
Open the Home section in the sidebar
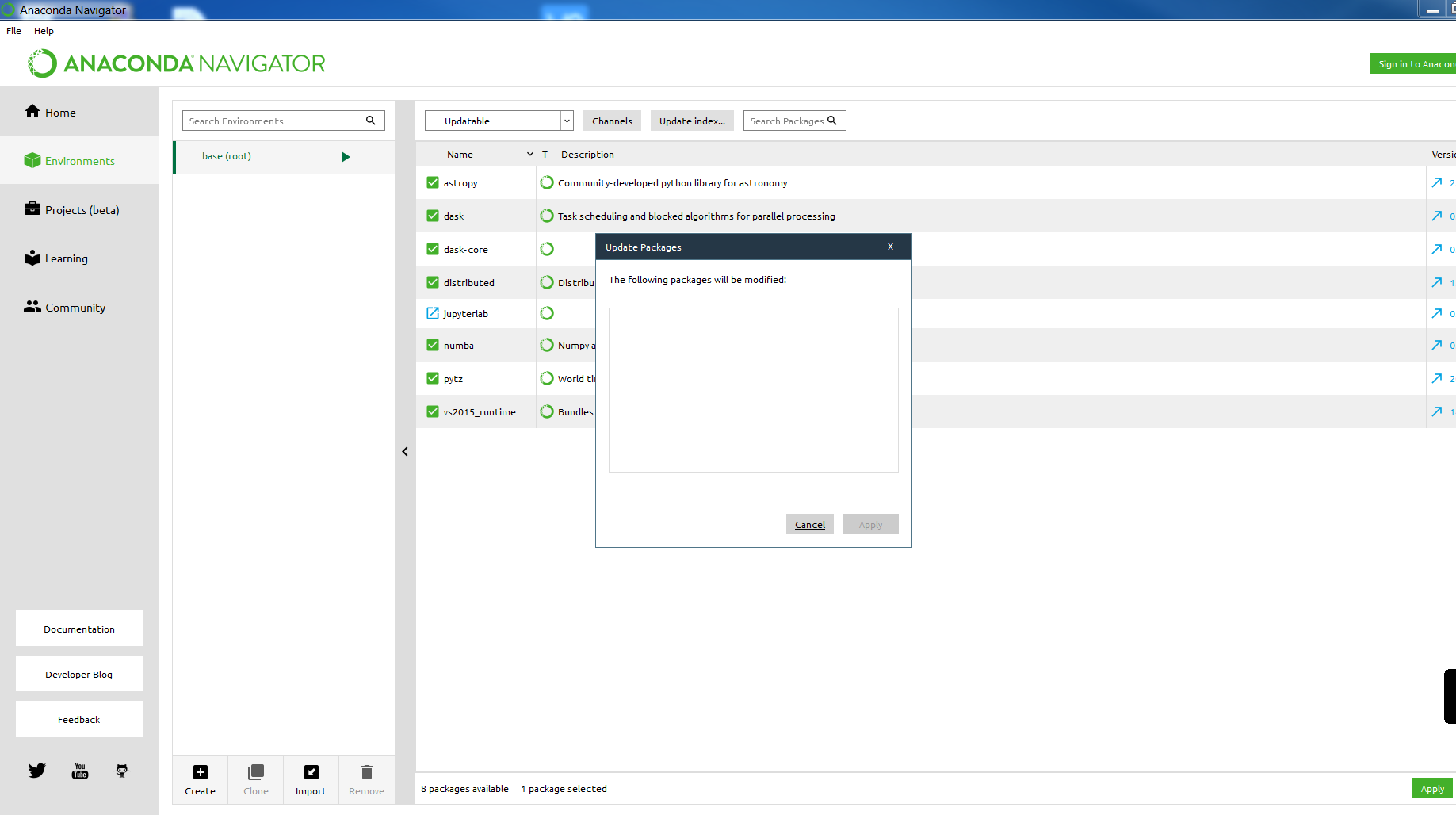[59, 112]
